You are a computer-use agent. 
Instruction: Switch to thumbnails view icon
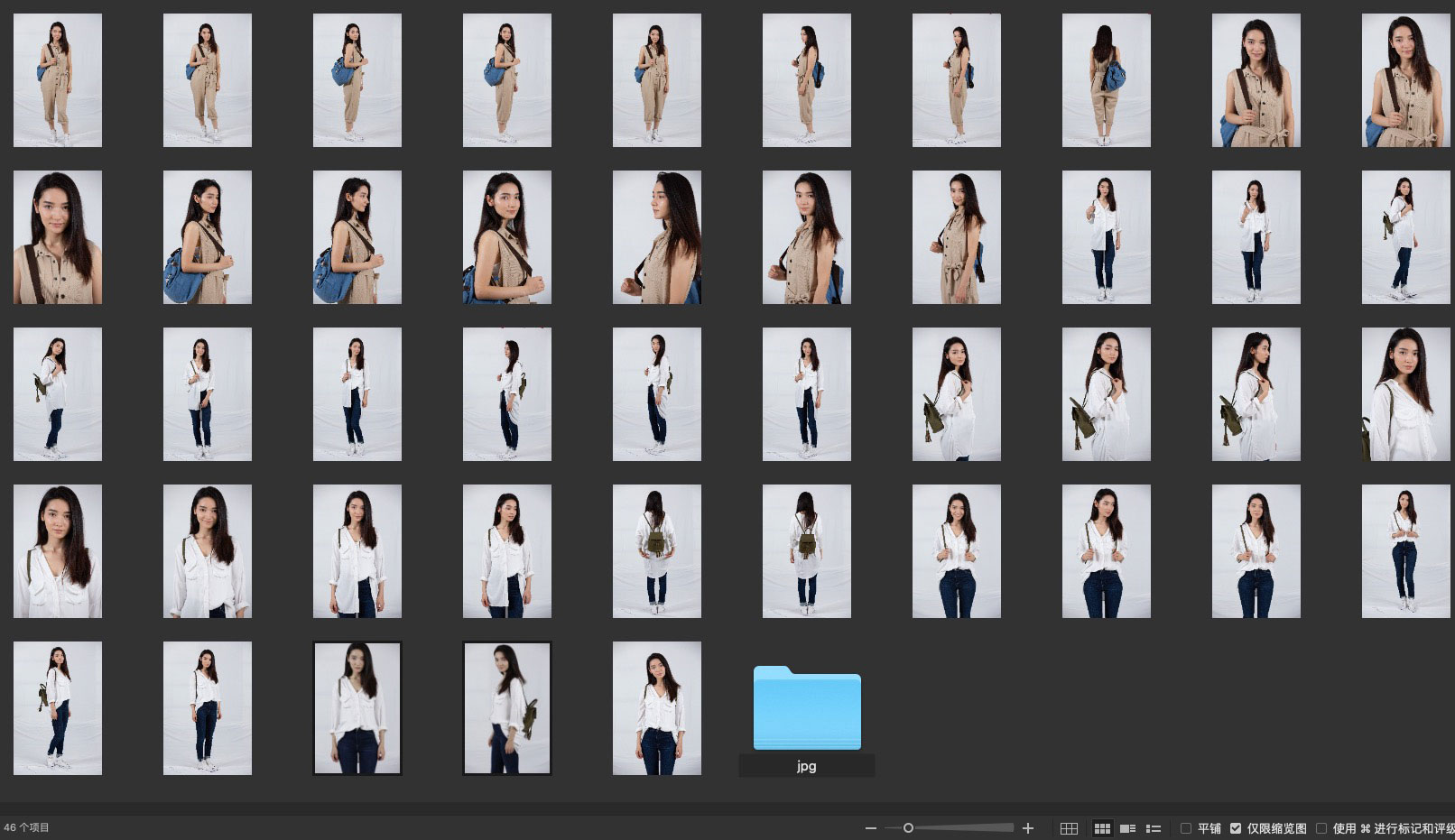click(1102, 828)
